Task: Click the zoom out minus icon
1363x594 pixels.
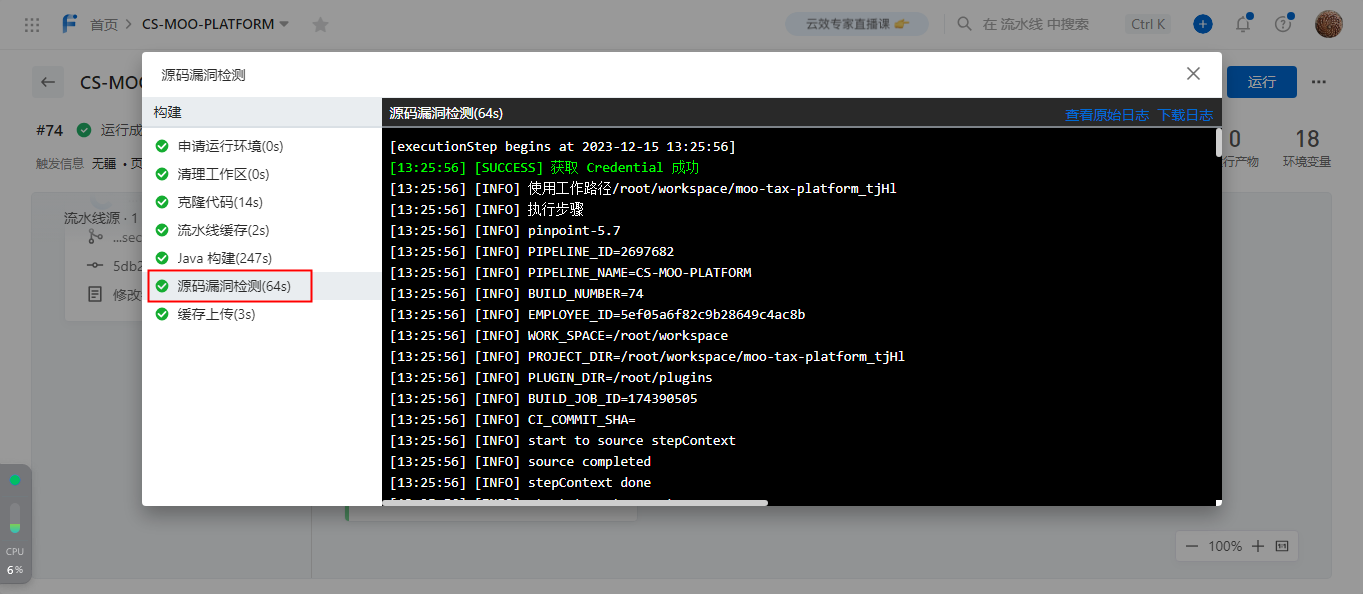Action: [x=1191, y=546]
